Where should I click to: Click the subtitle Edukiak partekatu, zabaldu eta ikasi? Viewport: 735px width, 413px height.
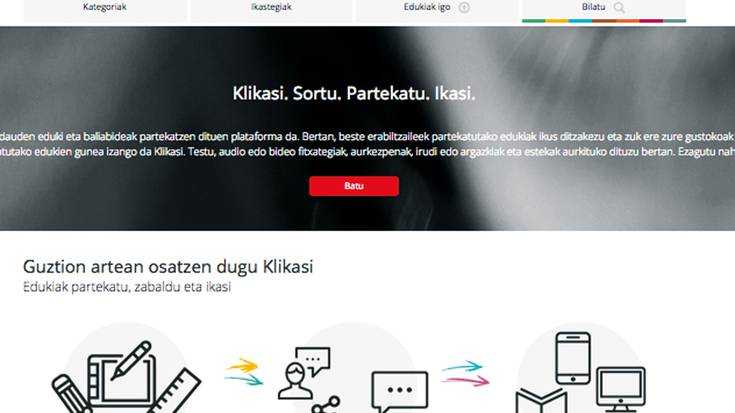pyautogui.click(x=127, y=287)
